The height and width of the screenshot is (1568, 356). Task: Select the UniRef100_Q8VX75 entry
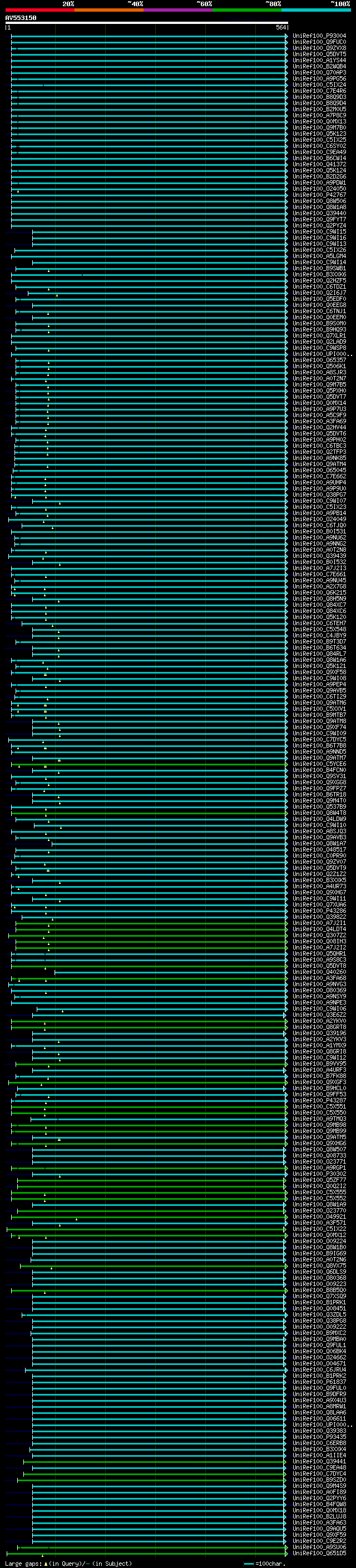click(319, 1265)
